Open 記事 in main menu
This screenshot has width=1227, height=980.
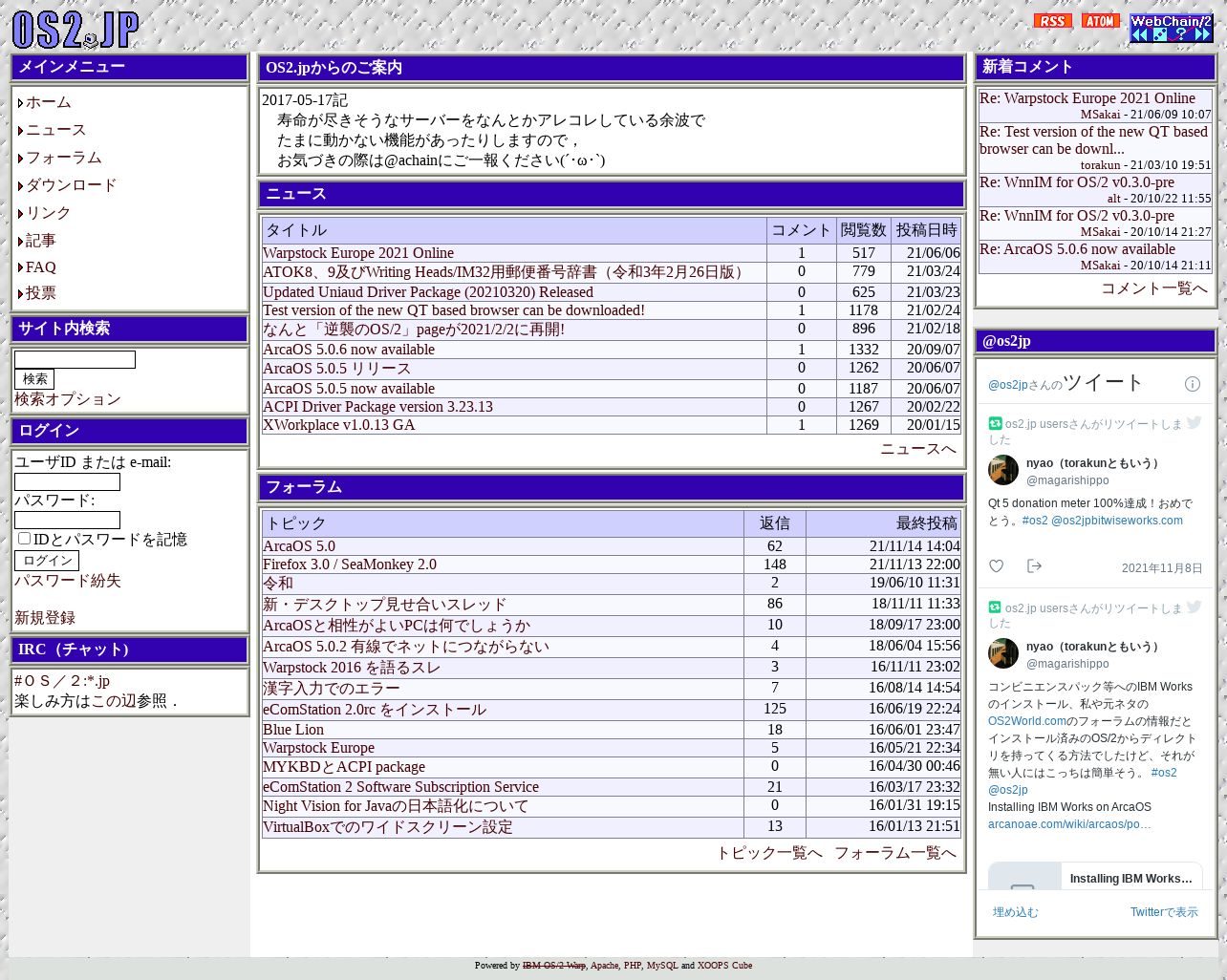click(40, 241)
